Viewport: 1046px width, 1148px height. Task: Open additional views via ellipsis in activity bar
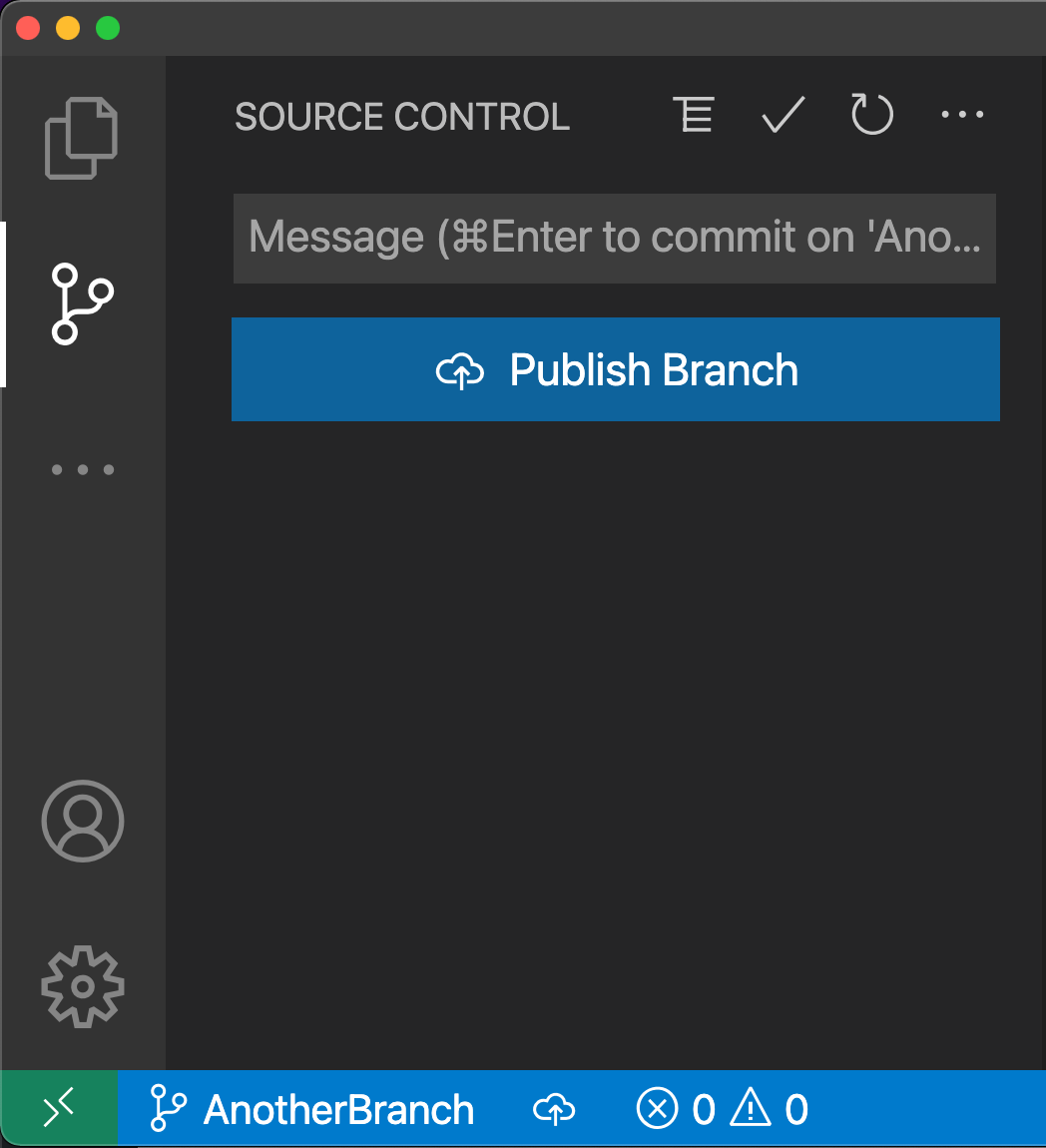click(83, 469)
